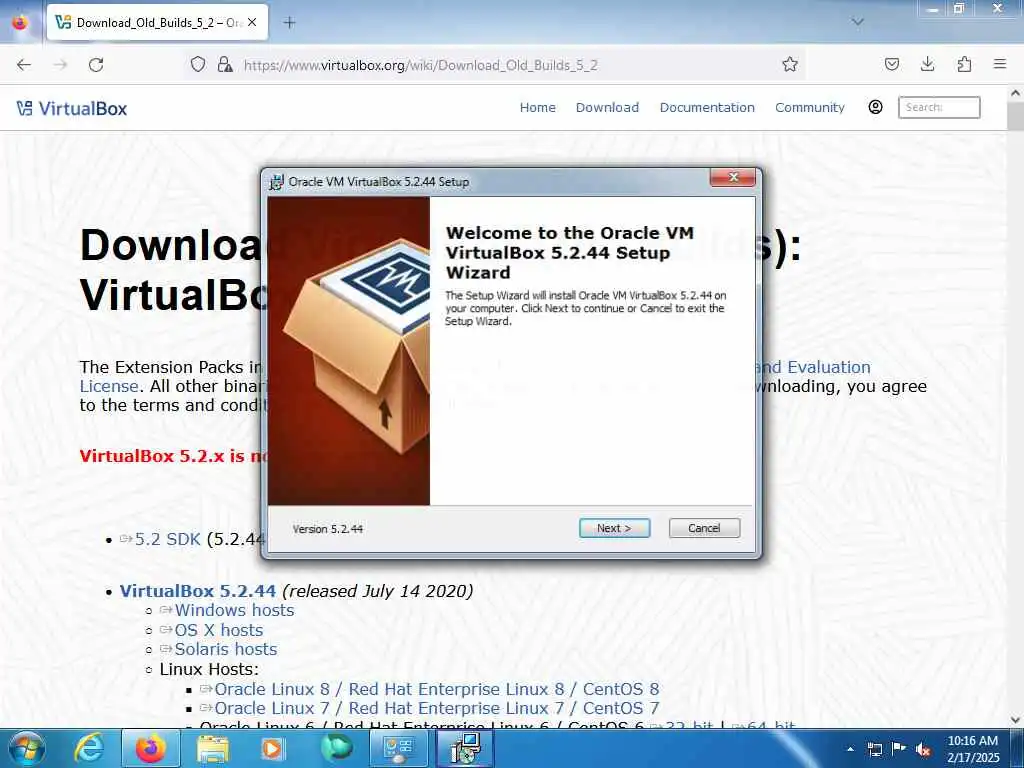1024x768 pixels.
Task: Reload the current page
Action: point(96,65)
